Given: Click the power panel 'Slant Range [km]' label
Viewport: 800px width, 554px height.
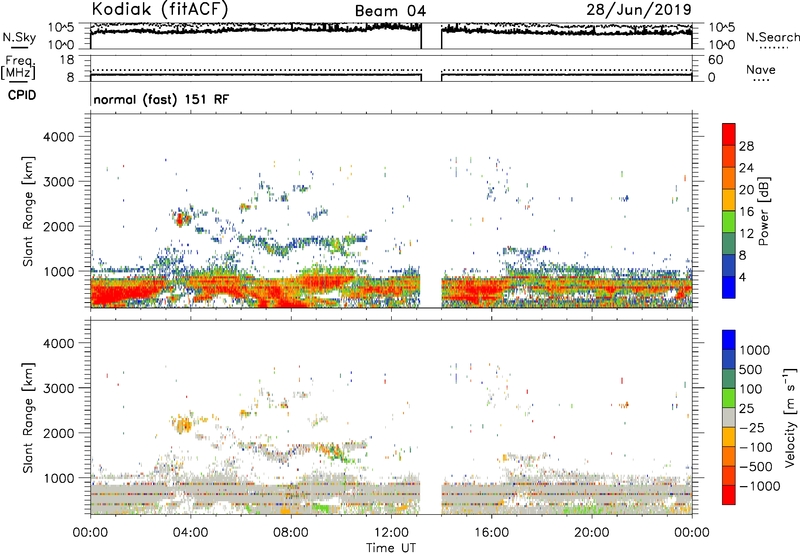Looking at the screenshot, I should pos(28,211).
